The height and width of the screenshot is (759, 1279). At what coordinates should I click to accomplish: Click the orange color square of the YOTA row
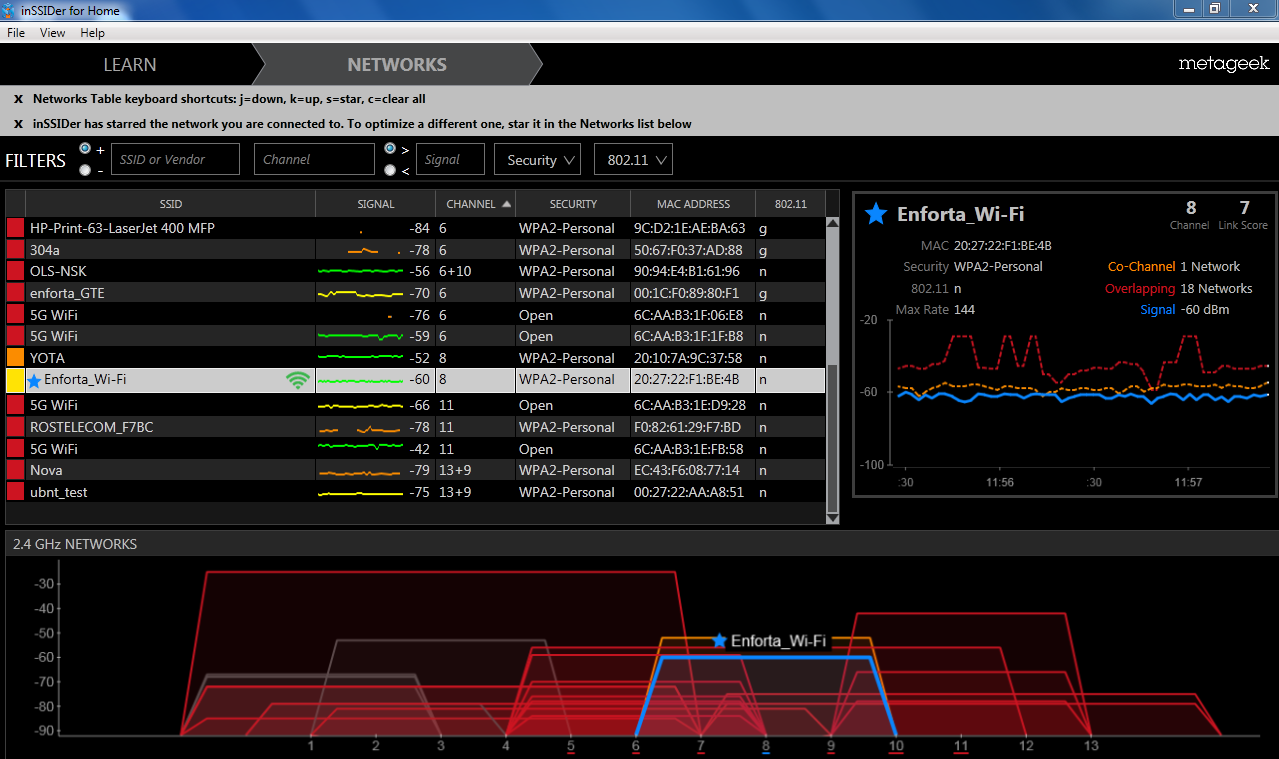16,358
